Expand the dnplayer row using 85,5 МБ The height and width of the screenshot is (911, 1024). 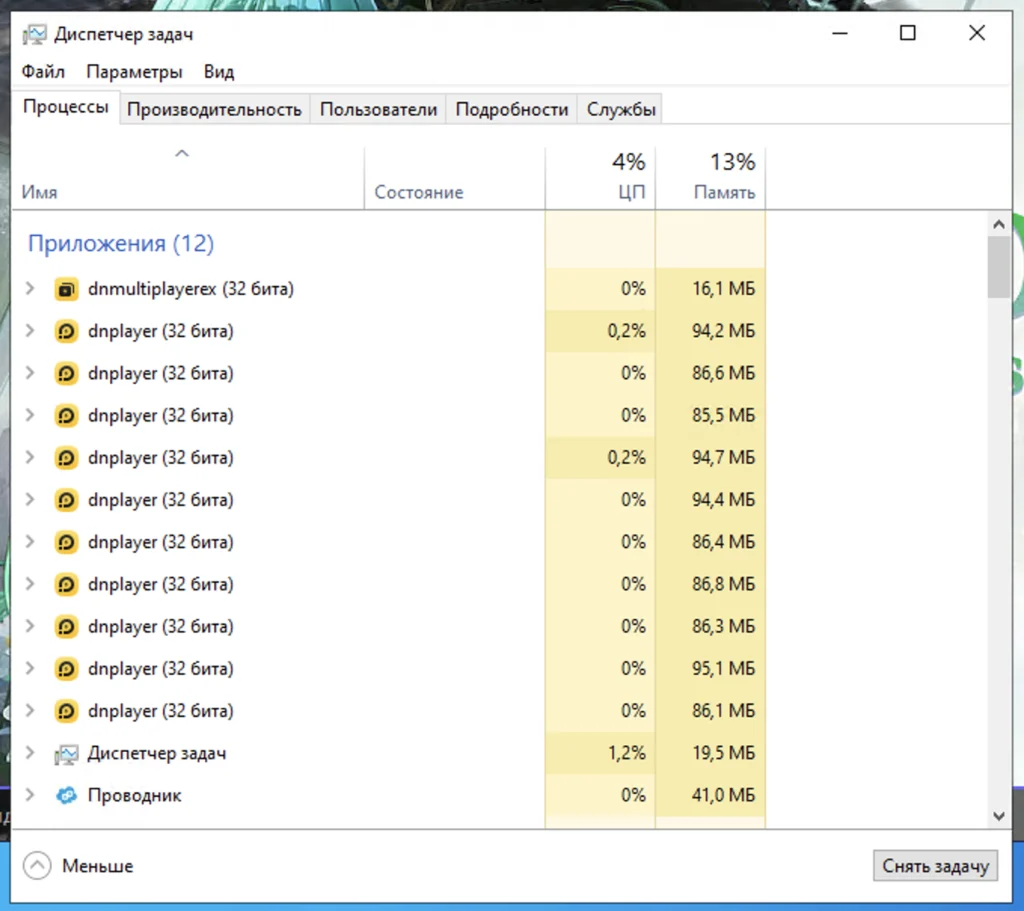(x=29, y=415)
